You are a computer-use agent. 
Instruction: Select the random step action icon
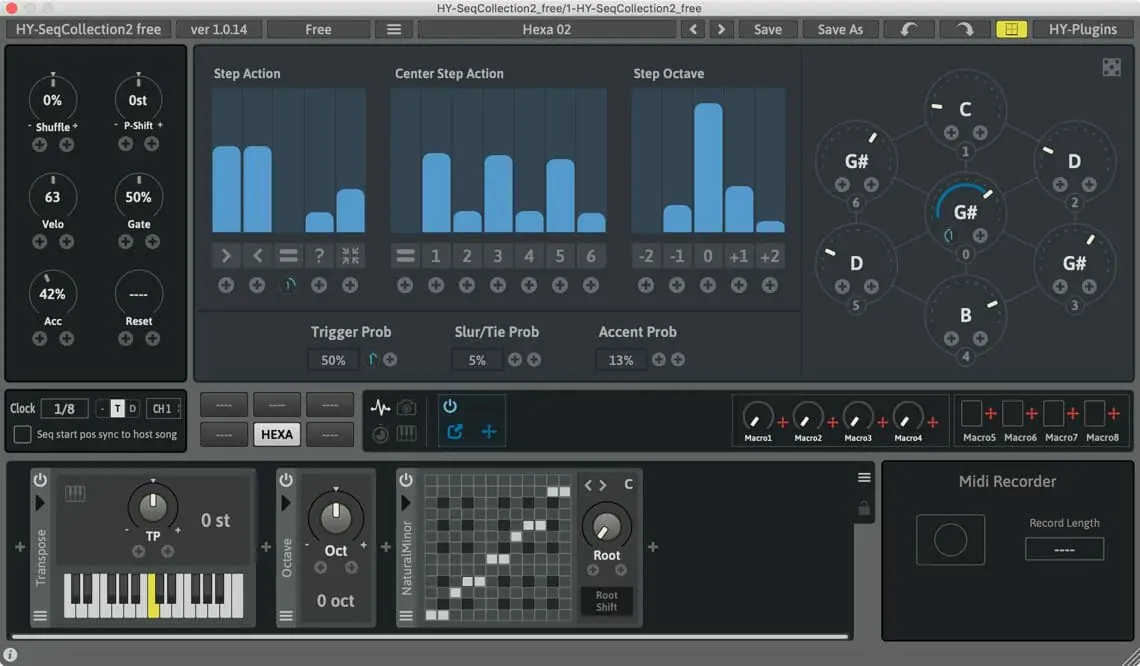319,256
